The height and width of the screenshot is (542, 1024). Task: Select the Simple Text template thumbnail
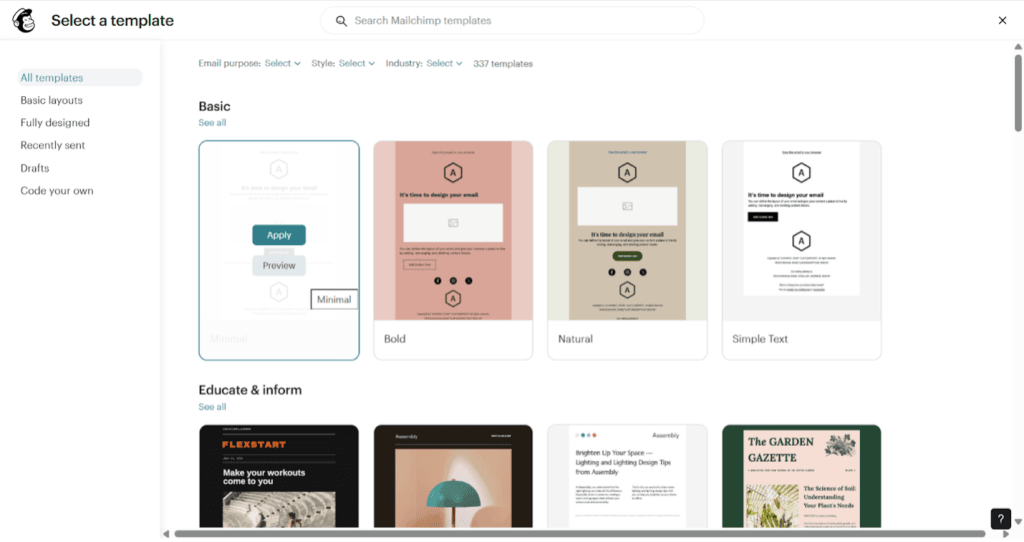[802, 231]
